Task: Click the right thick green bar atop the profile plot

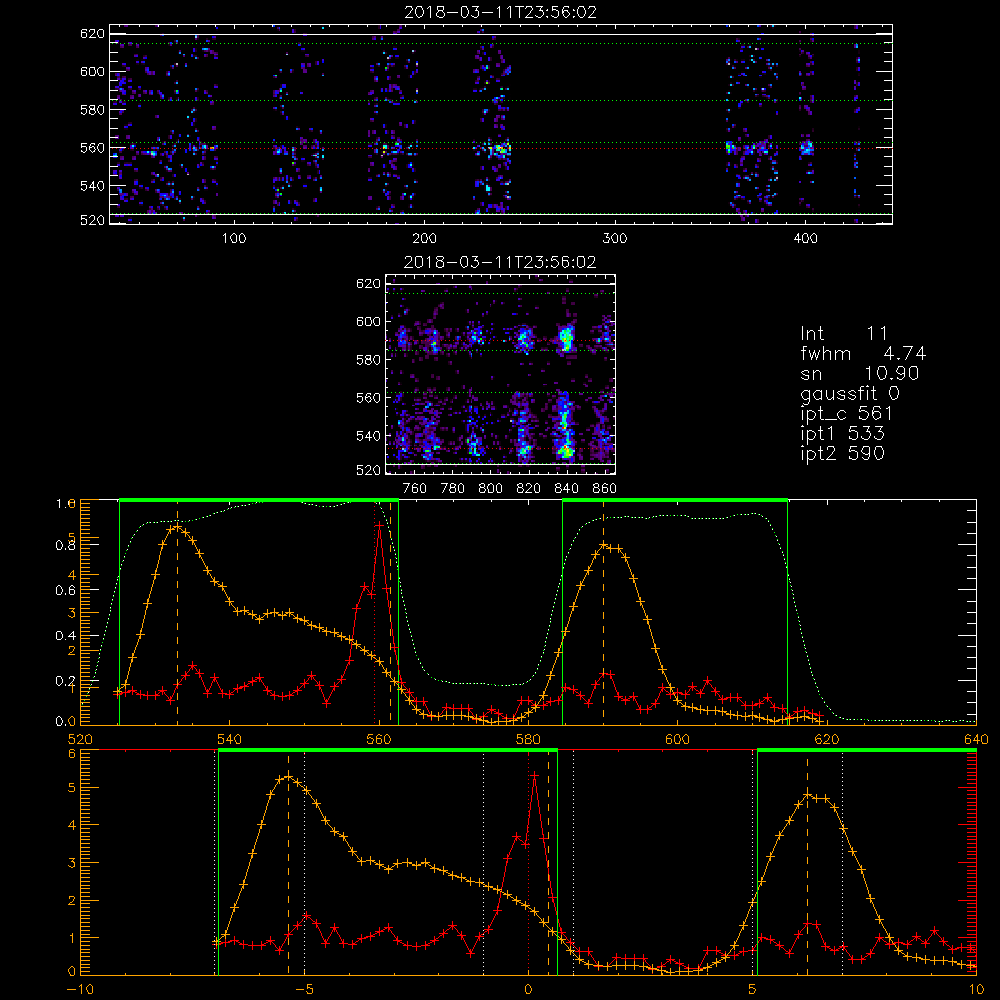Action: 675,500
